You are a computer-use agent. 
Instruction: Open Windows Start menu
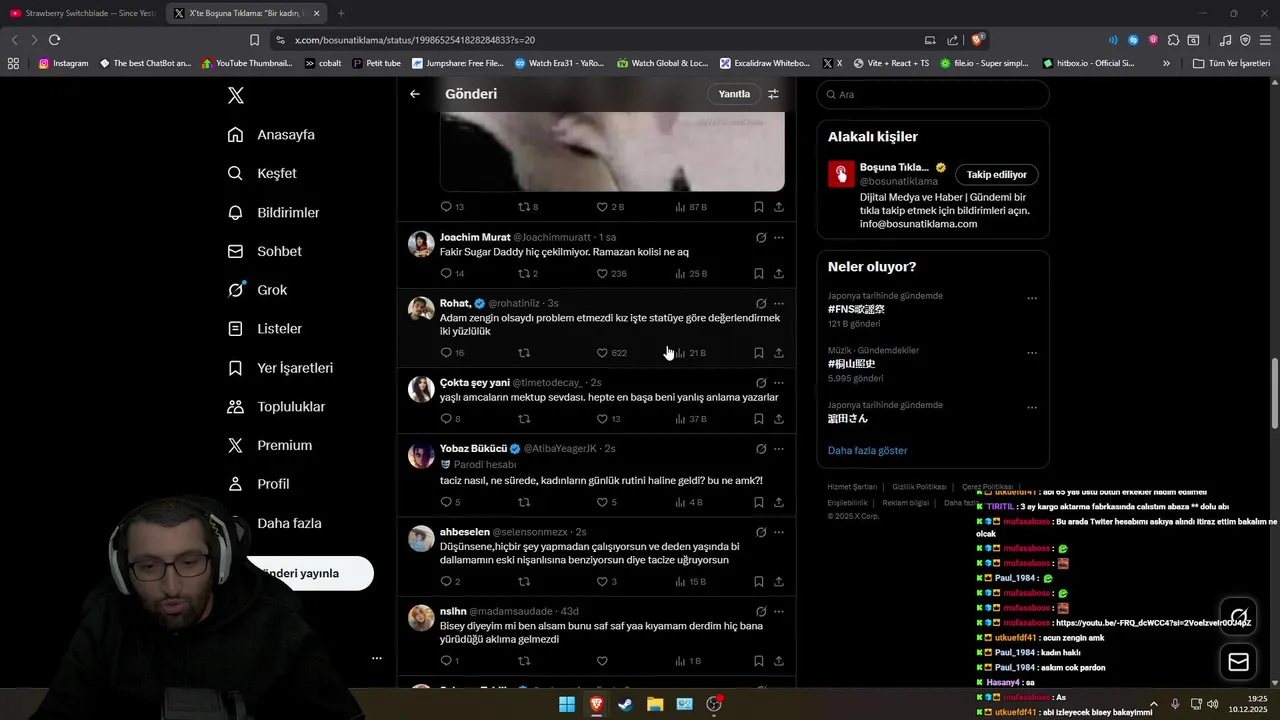click(x=567, y=704)
